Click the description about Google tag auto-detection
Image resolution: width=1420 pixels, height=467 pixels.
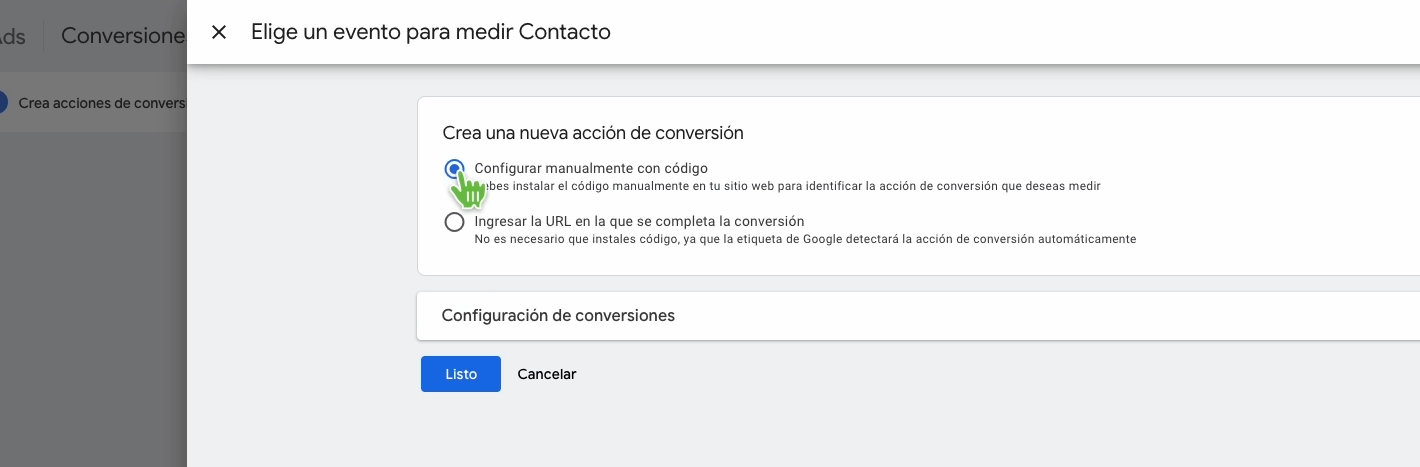805,239
